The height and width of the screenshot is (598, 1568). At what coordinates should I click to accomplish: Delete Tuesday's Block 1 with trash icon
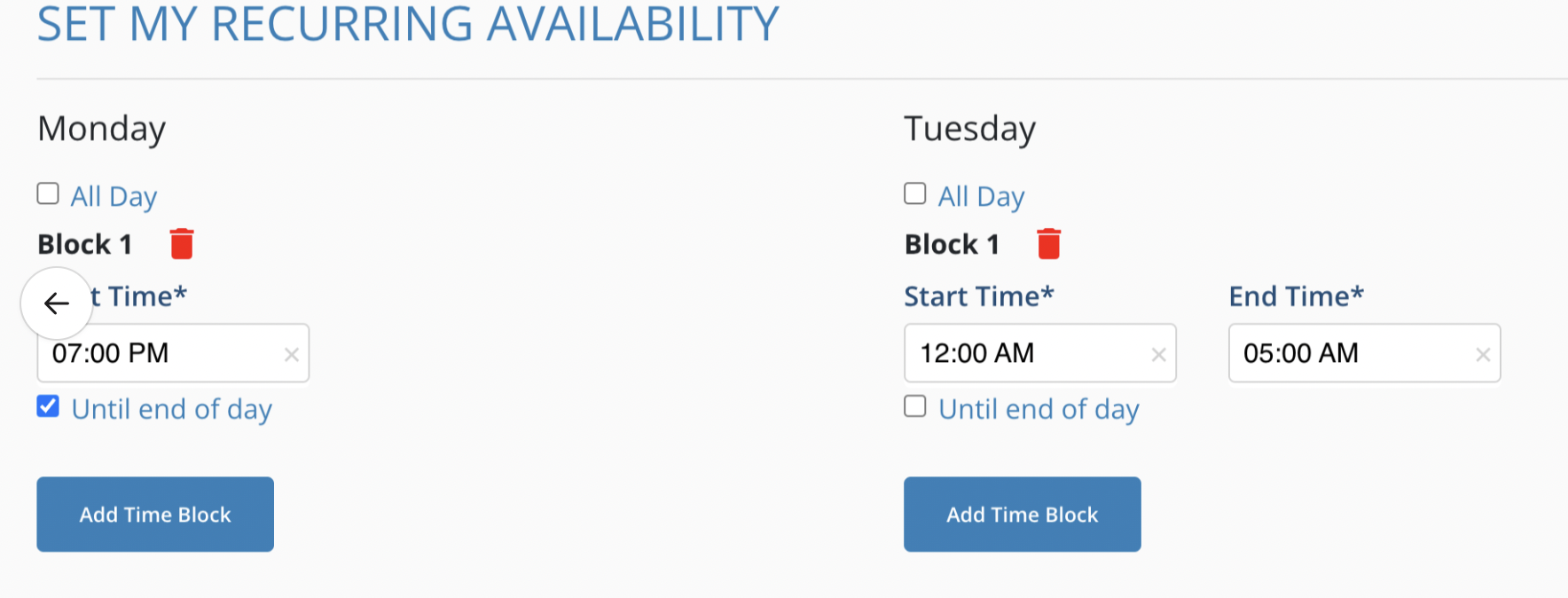coord(1049,244)
